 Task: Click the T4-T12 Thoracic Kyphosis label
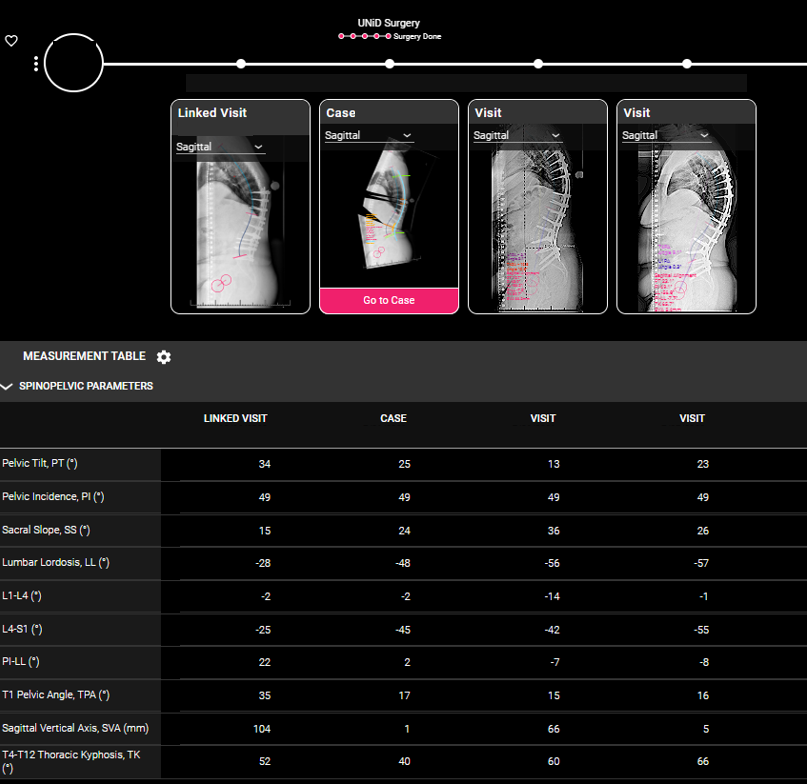click(x=71, y=761)
